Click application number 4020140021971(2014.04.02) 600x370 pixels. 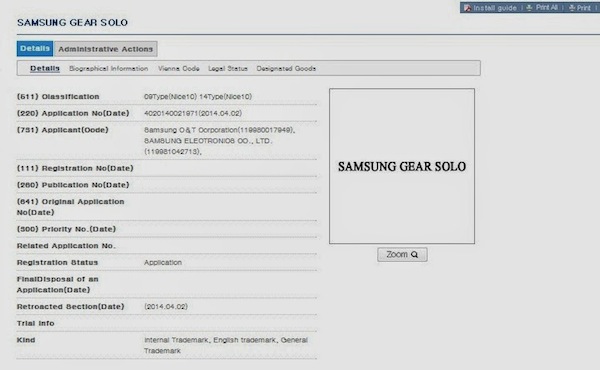(193, 113)
